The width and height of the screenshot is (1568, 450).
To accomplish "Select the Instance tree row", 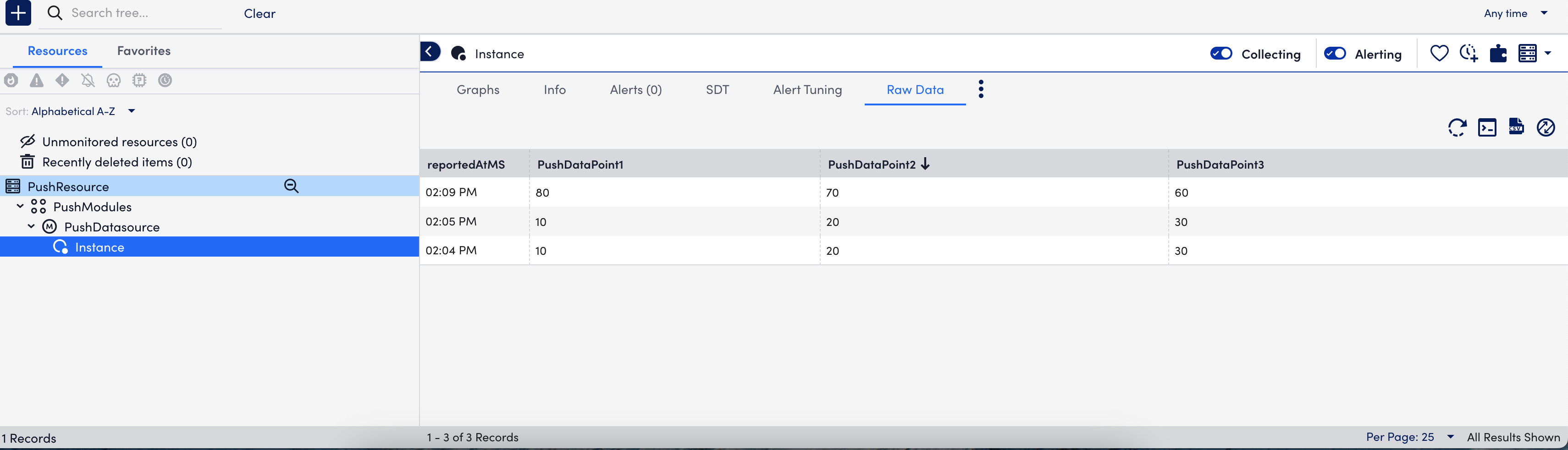I will tap(210, 246).
